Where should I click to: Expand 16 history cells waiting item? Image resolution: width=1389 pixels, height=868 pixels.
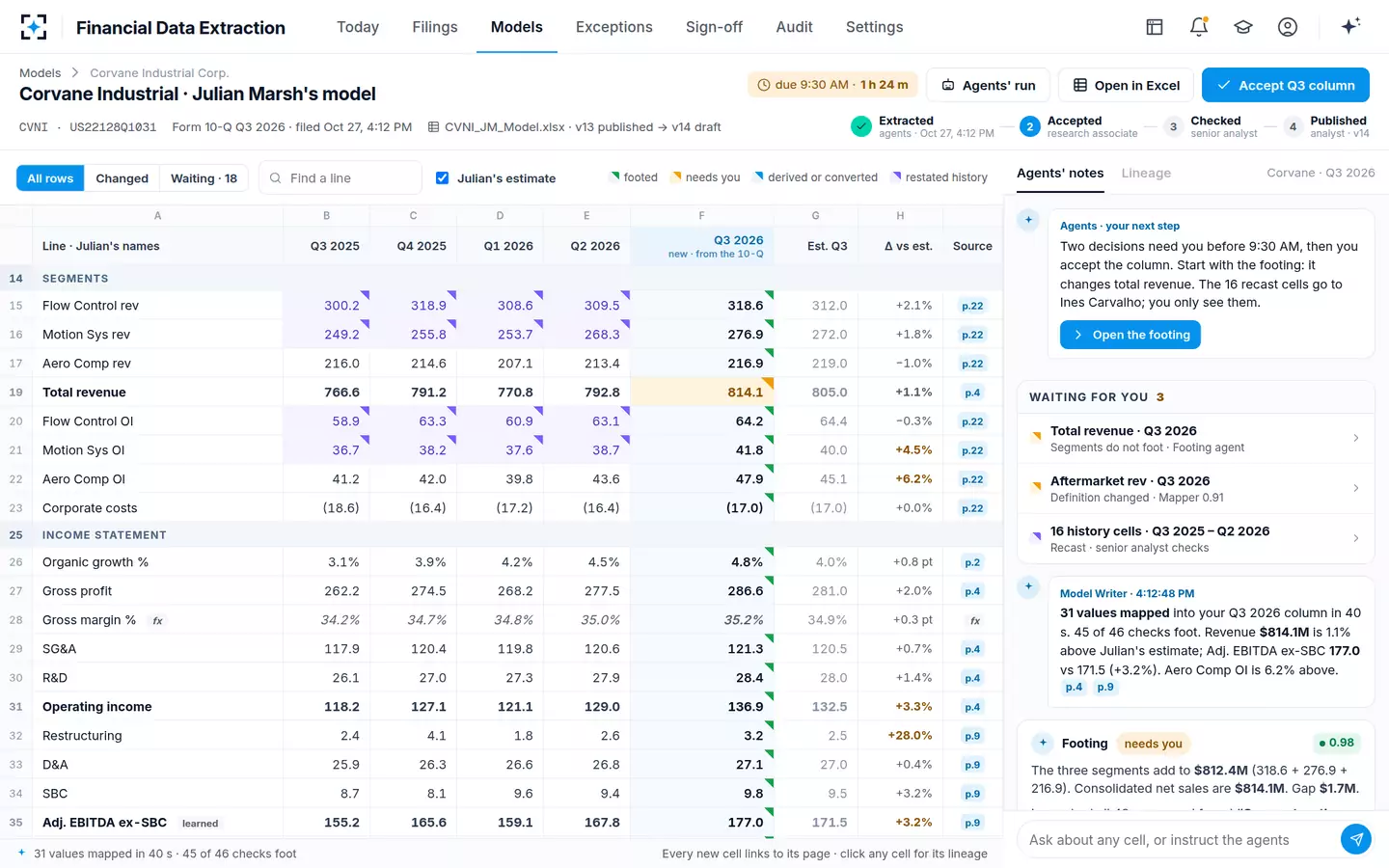[1196, 539]
